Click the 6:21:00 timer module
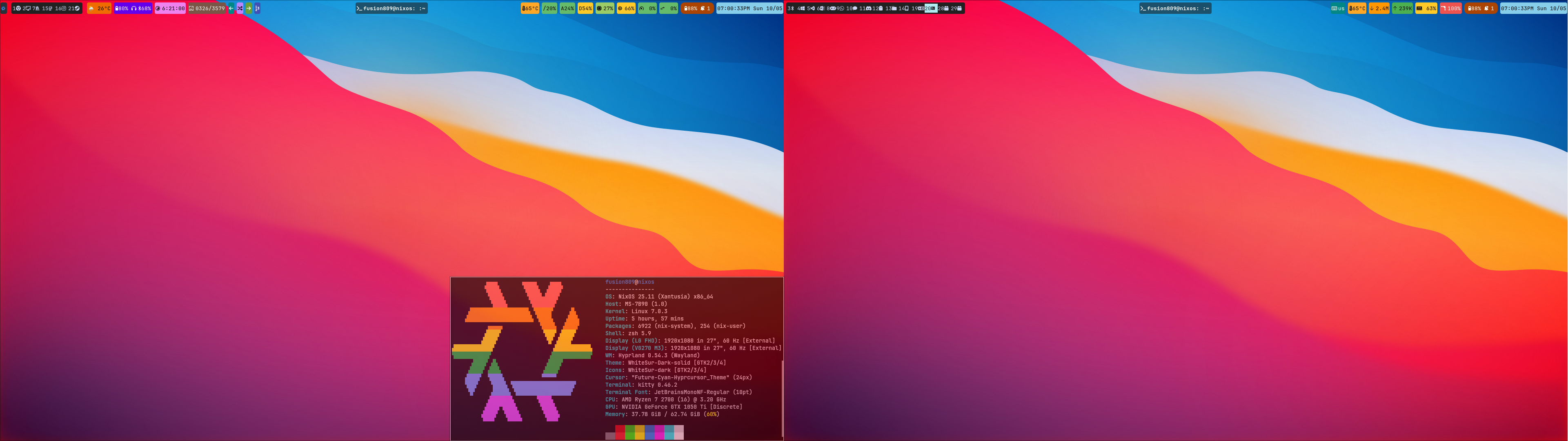 click(x=170, y=9)
